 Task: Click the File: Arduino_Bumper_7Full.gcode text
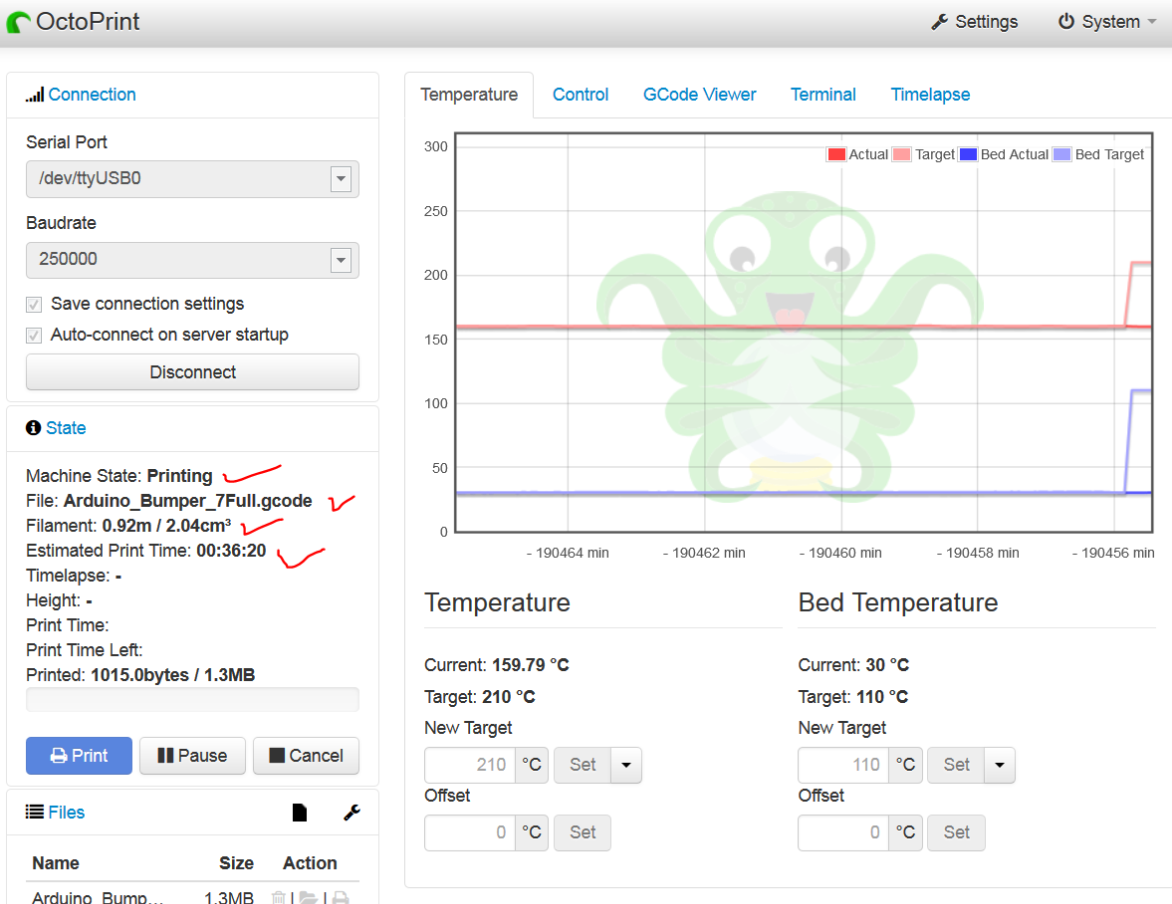click(x=169, y=501)
